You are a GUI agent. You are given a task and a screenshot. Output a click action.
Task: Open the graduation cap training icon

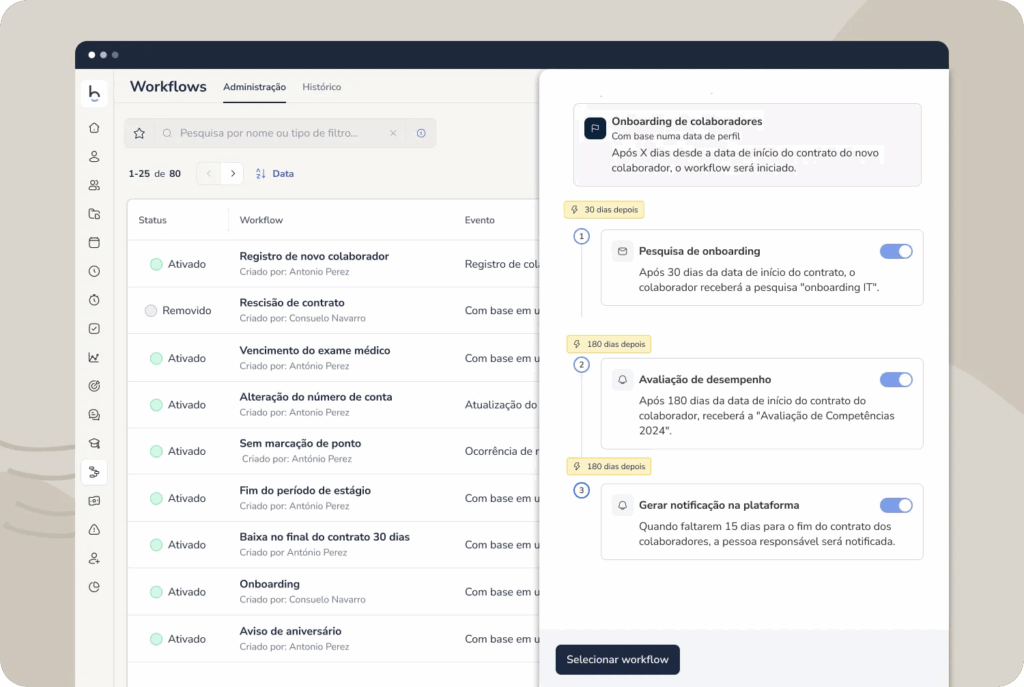pos(94,443)
